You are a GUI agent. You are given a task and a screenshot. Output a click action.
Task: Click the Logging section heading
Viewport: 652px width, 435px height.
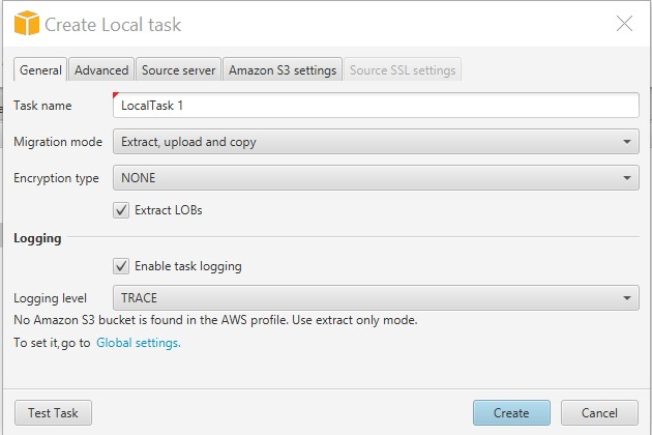tap(37, 238)
